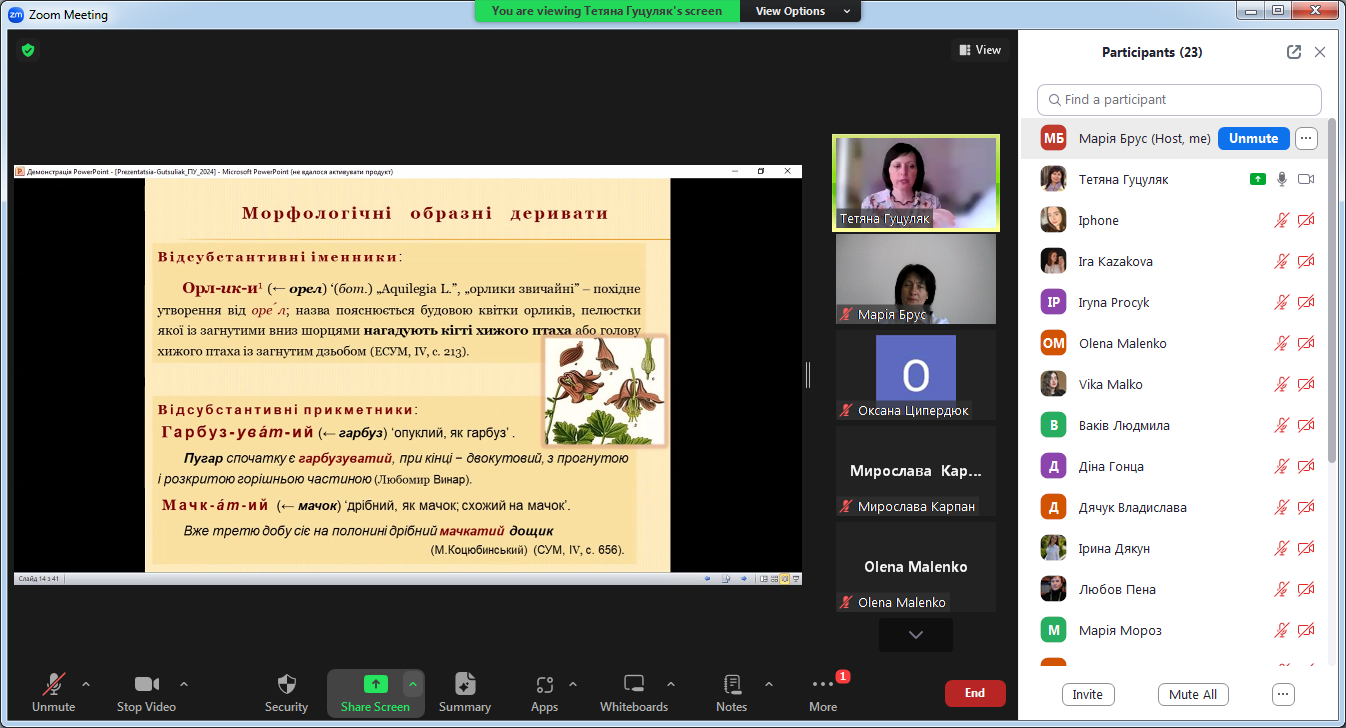Image resolution: width=1346 pixels, height=728 pixels.
Task: Expand video options arrow beside Stop Video
Action: pos(184,684)
